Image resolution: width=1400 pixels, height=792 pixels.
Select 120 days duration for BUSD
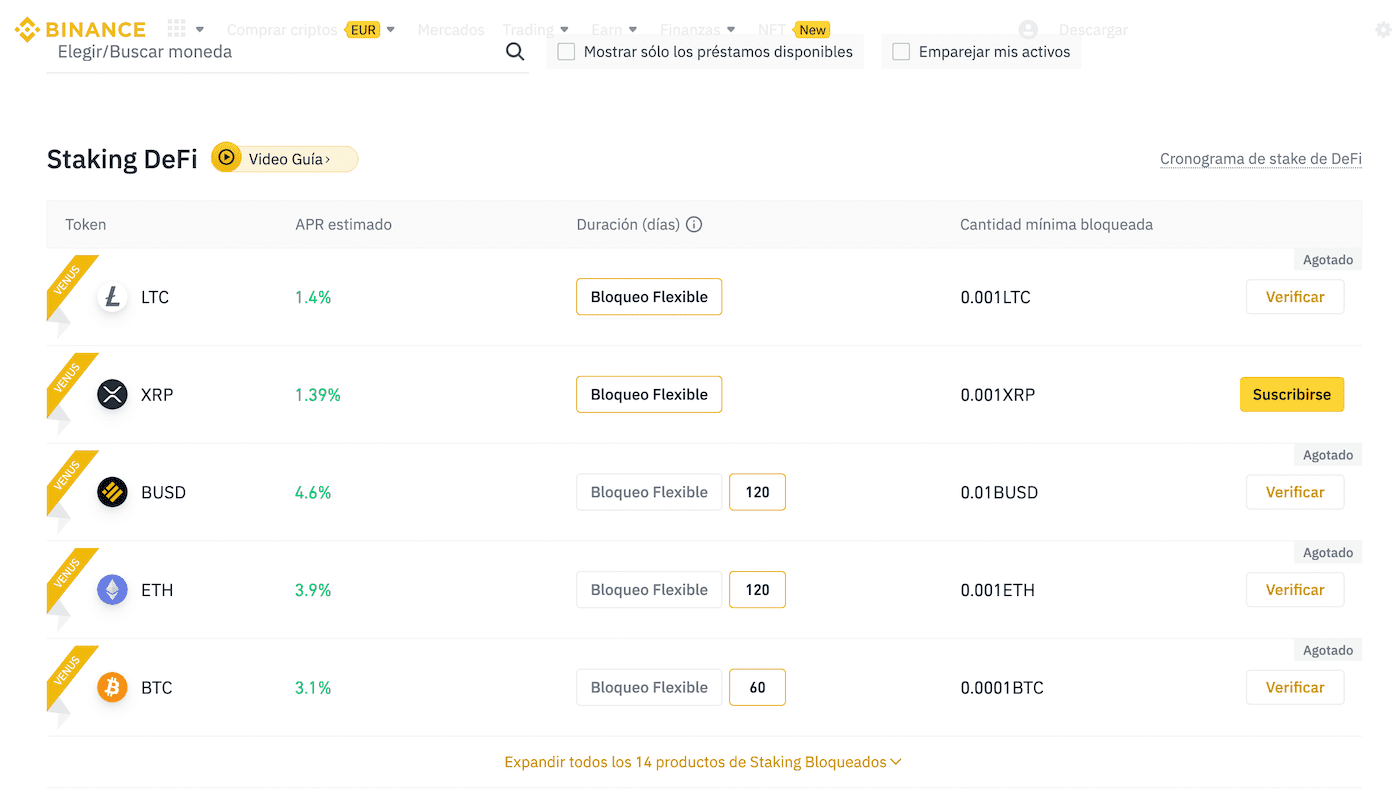(758, 492)
